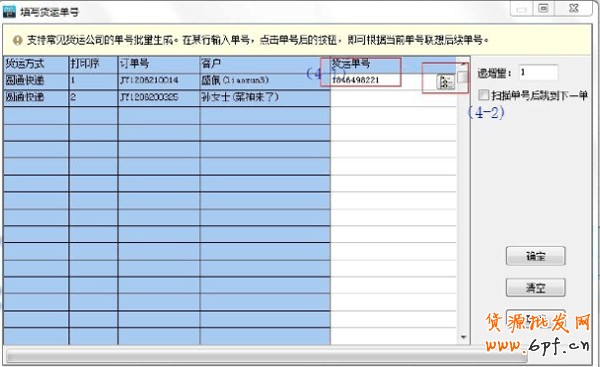Select customer cell 孙女士 (菜神来了)
This screenshot has height=367, width=600.
265,97
